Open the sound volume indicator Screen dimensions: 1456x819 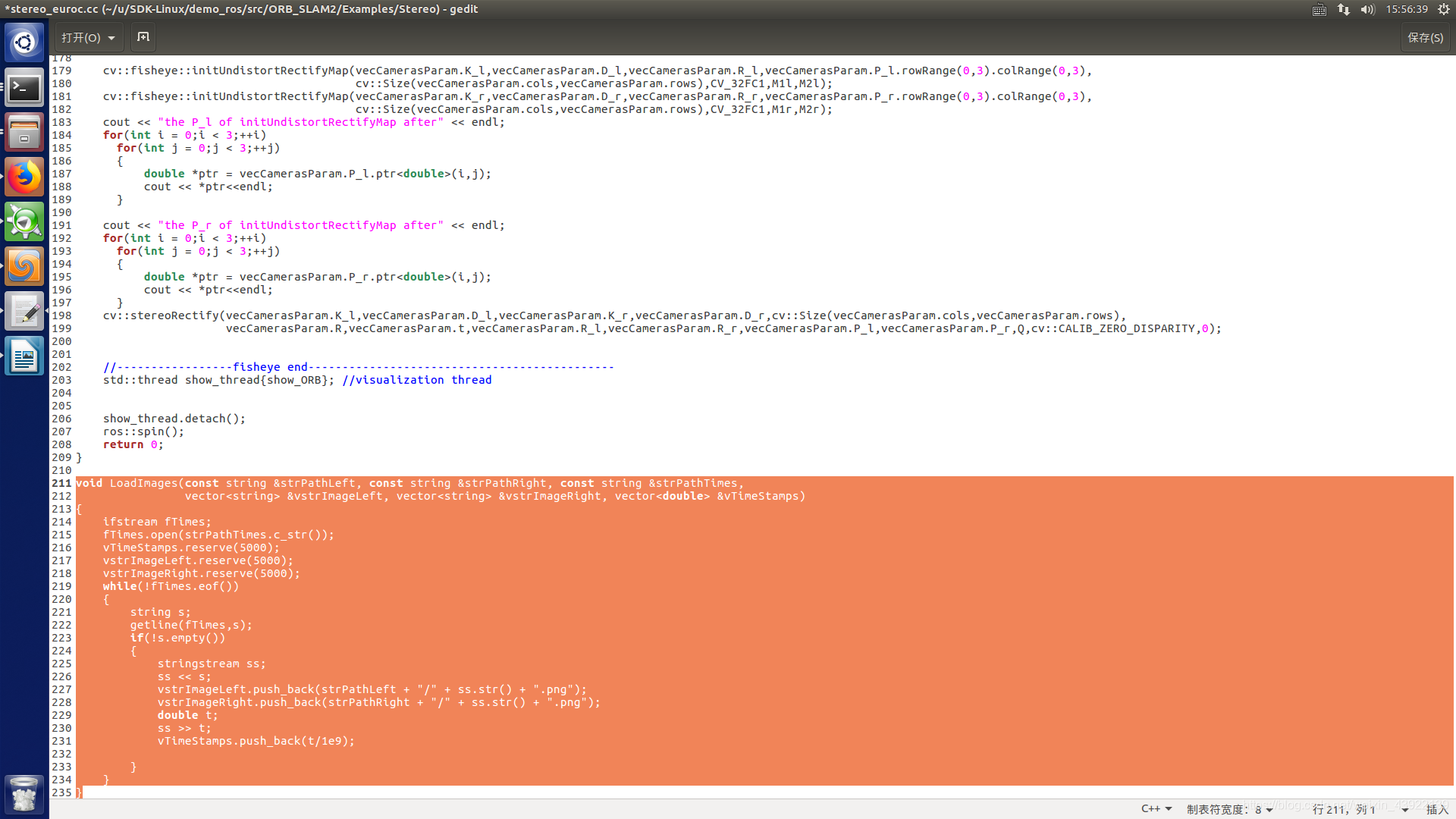click(1368, 9)
